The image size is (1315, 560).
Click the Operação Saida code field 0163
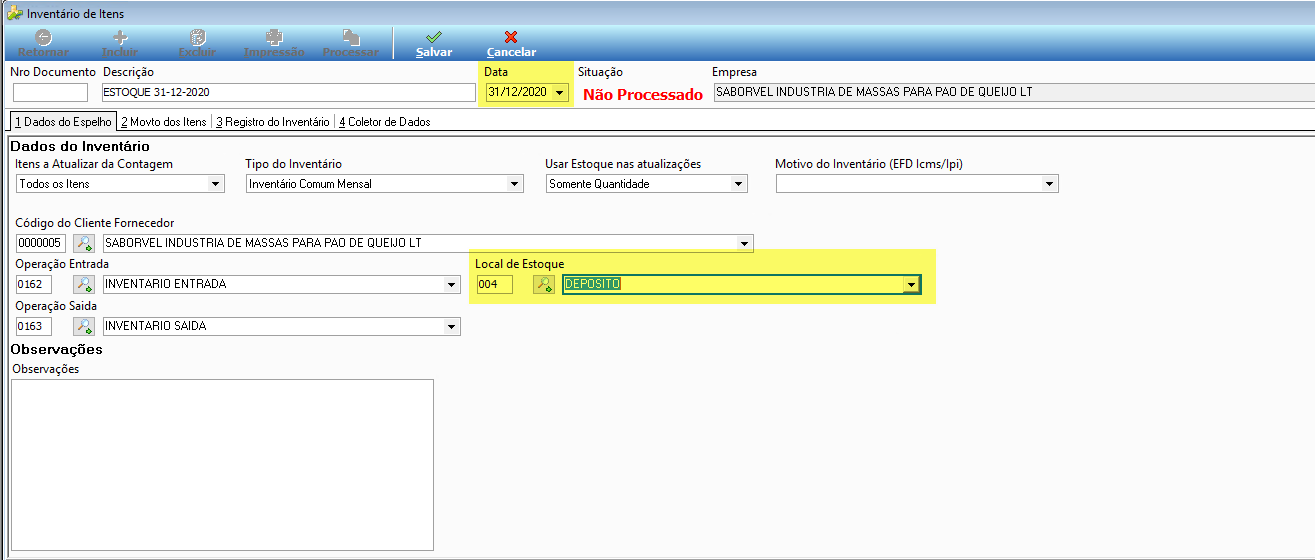(34, 326)
